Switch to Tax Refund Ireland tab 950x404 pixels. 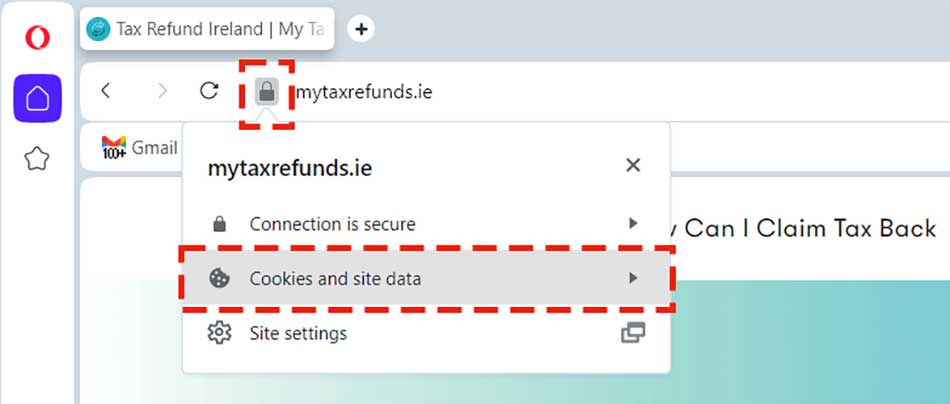[x=208, y=29]
